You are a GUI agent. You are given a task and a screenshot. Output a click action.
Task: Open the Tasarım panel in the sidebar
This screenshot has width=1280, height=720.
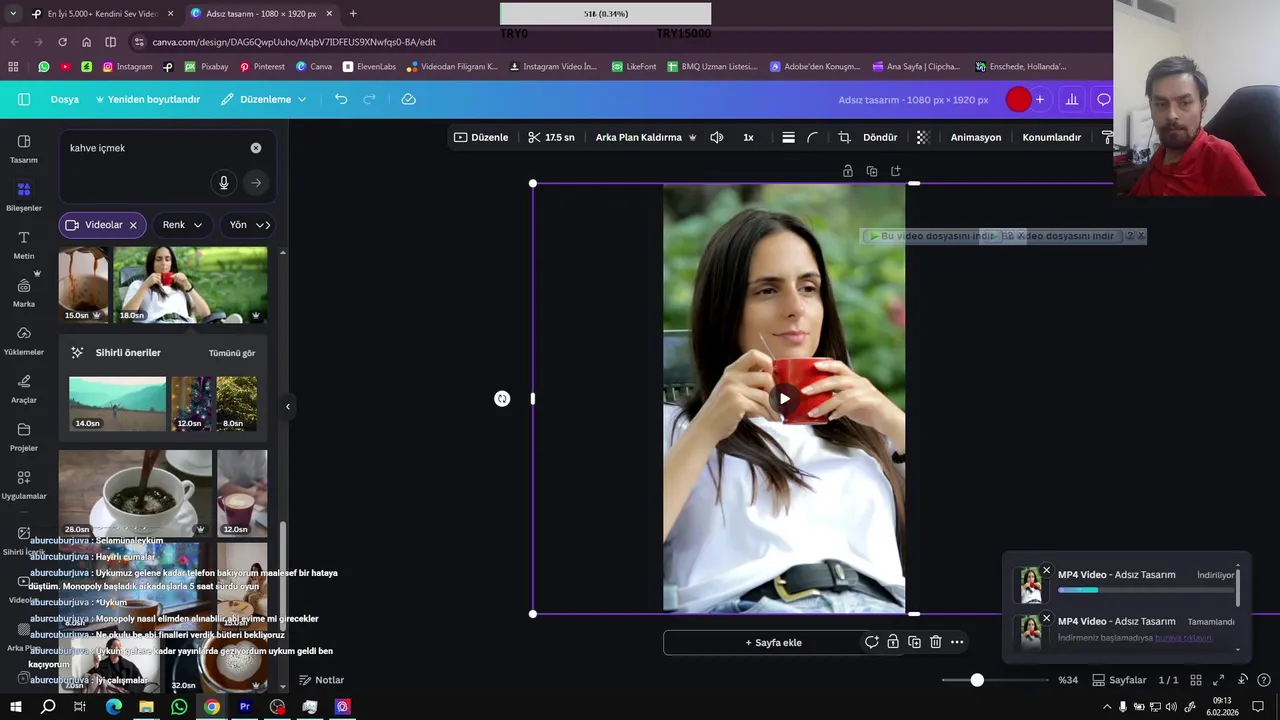(24, 148)
